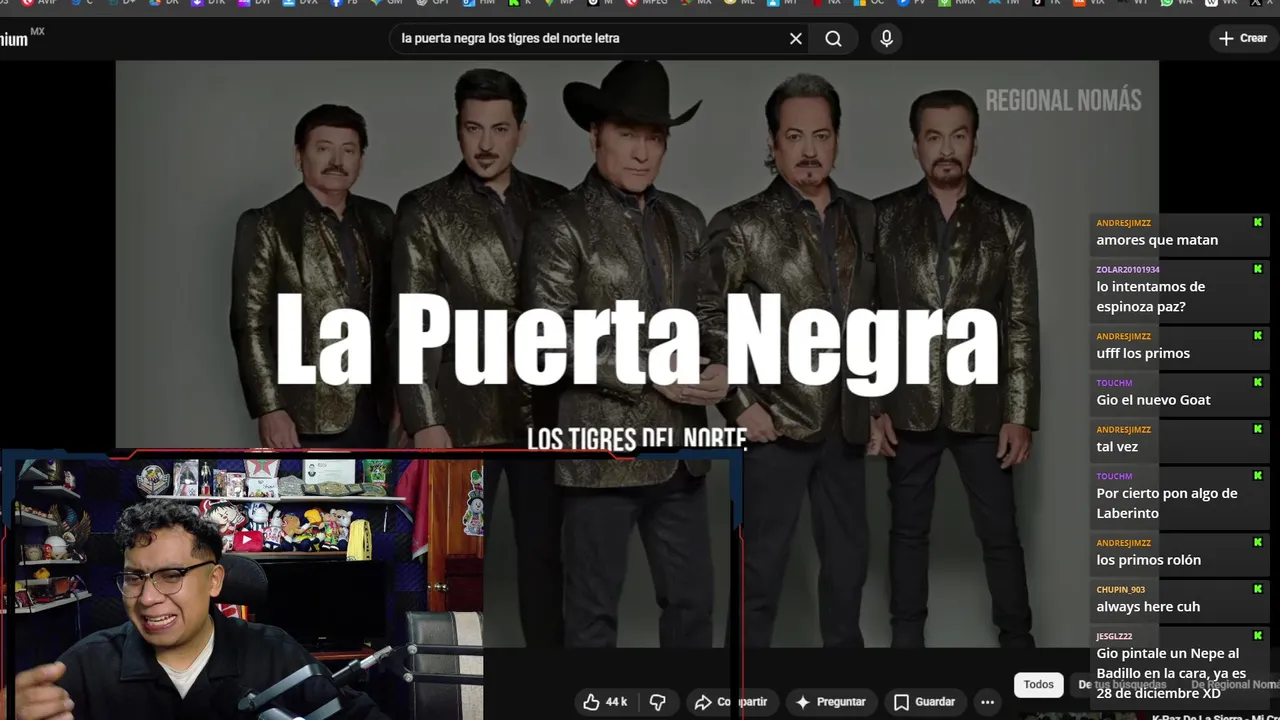Image resolution: width=1280 pixels, height=720 pixels.
Task: Open the TikTok 'TK' bookmark
Action: (1045, 3)
